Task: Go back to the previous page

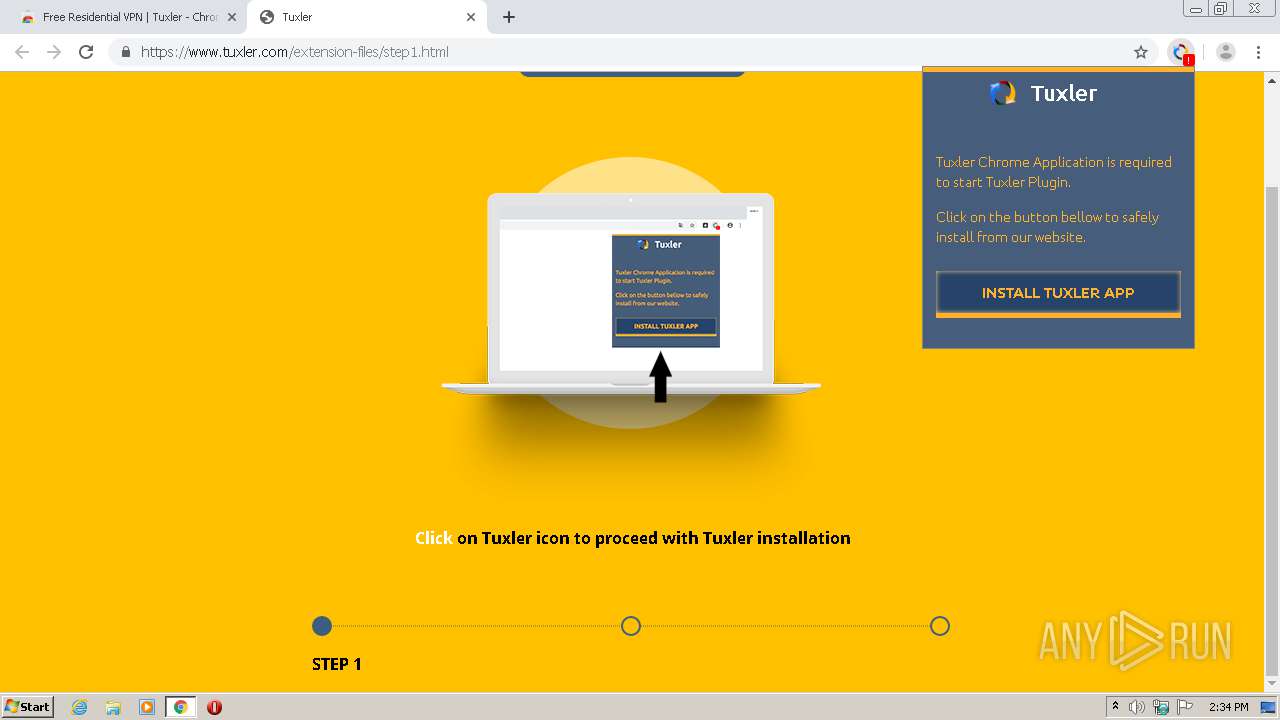Action: click(x=22, y=52)
